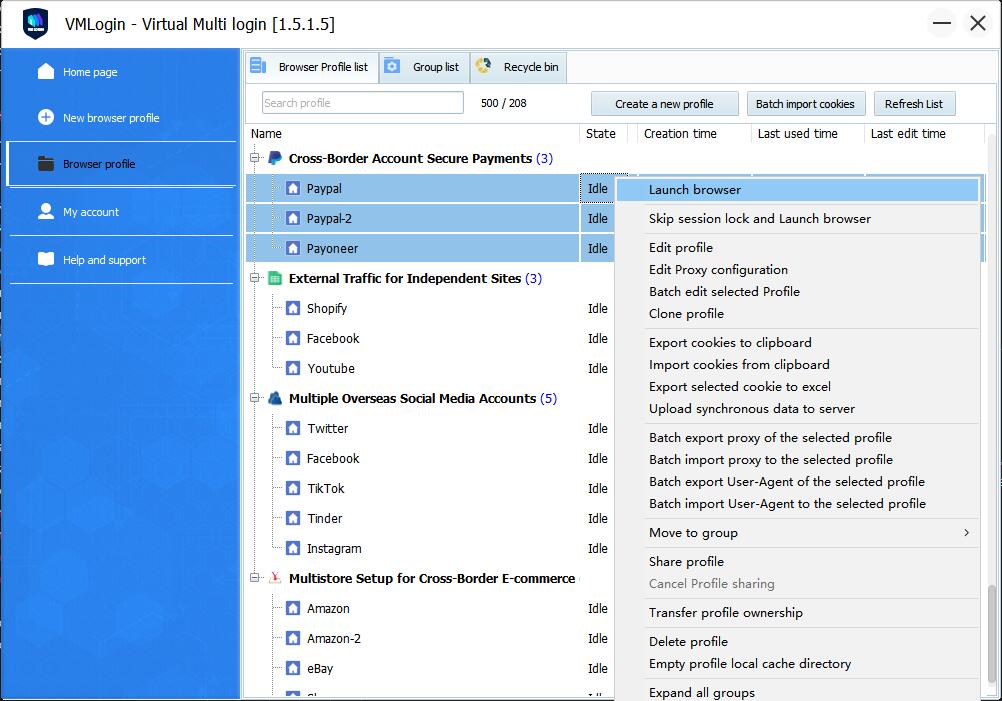Click the vertical scrollbar of profile list
1002x701 pixels.
[992, 633]
